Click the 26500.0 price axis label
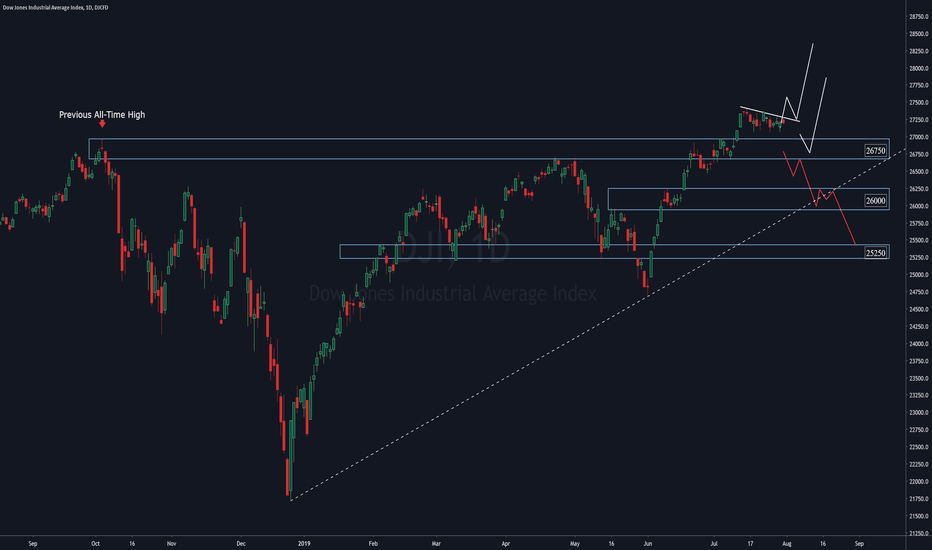The image size is (932, 550). coord(918,172)
